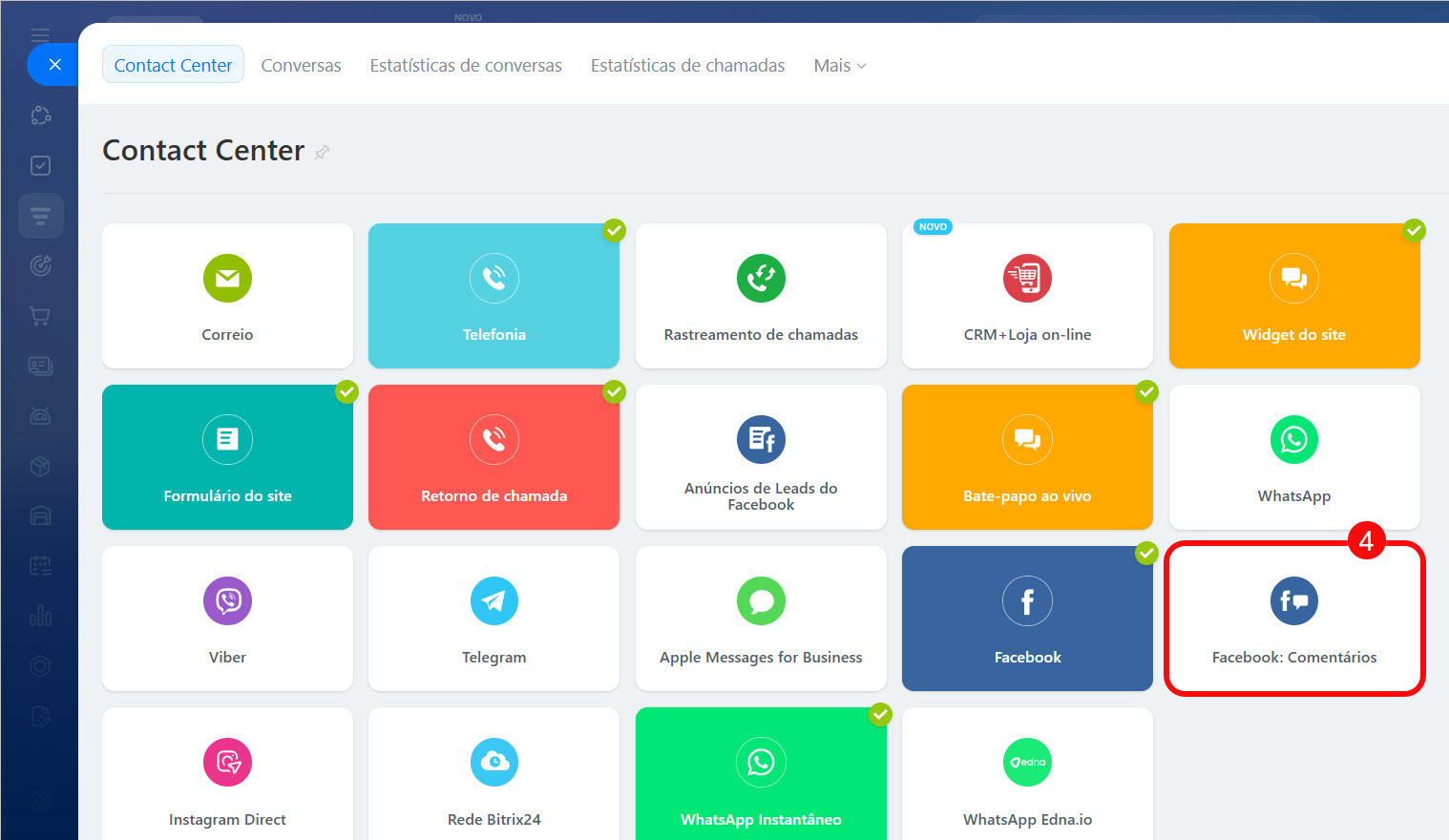Switch to the Contact Center tab
The image size is (1449, 840).
173,65
